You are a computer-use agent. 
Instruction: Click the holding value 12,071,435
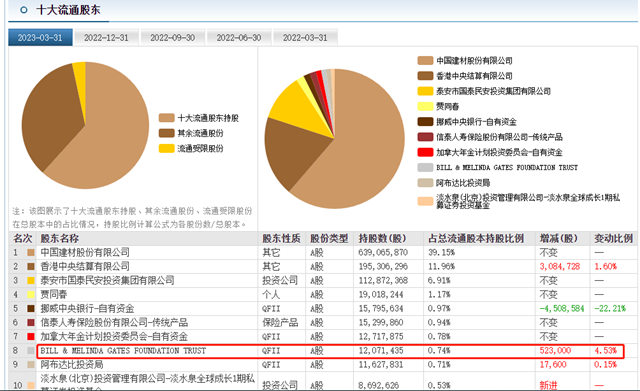(x=381, y=351)
